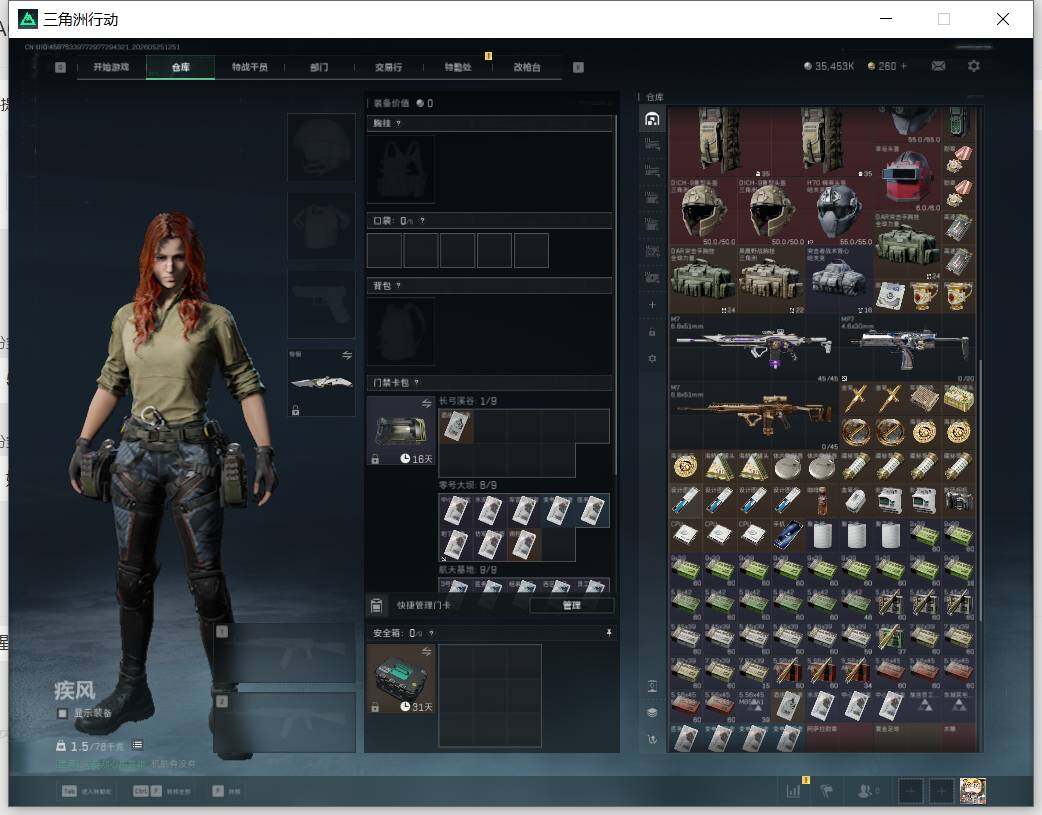The height and width of the screenshot is (815, 1042).
Task: Pin the 安全箱 panel with the pin icon
Action: click(x=608, y=633)
